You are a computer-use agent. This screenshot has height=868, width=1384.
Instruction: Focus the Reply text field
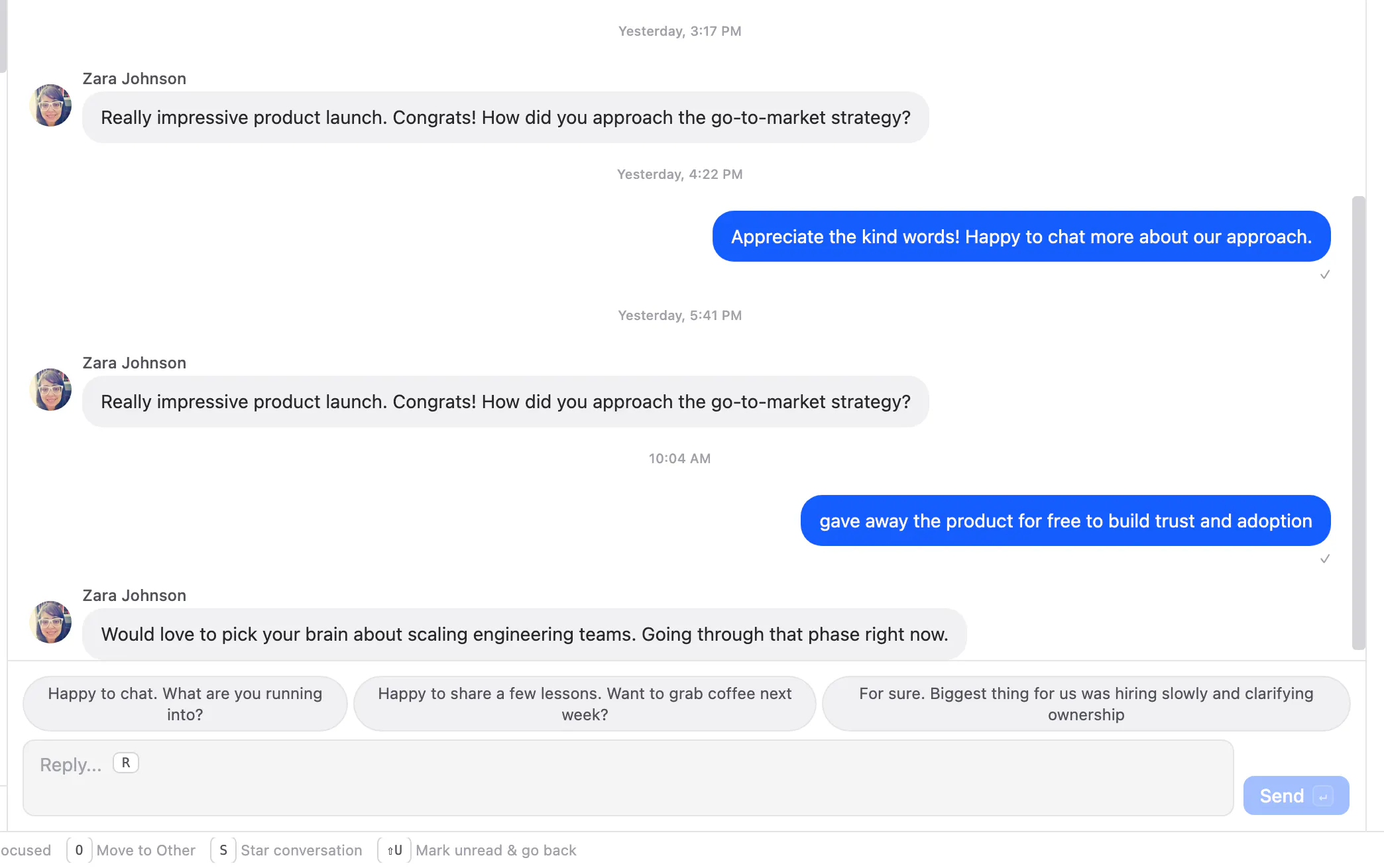(628, 778)
